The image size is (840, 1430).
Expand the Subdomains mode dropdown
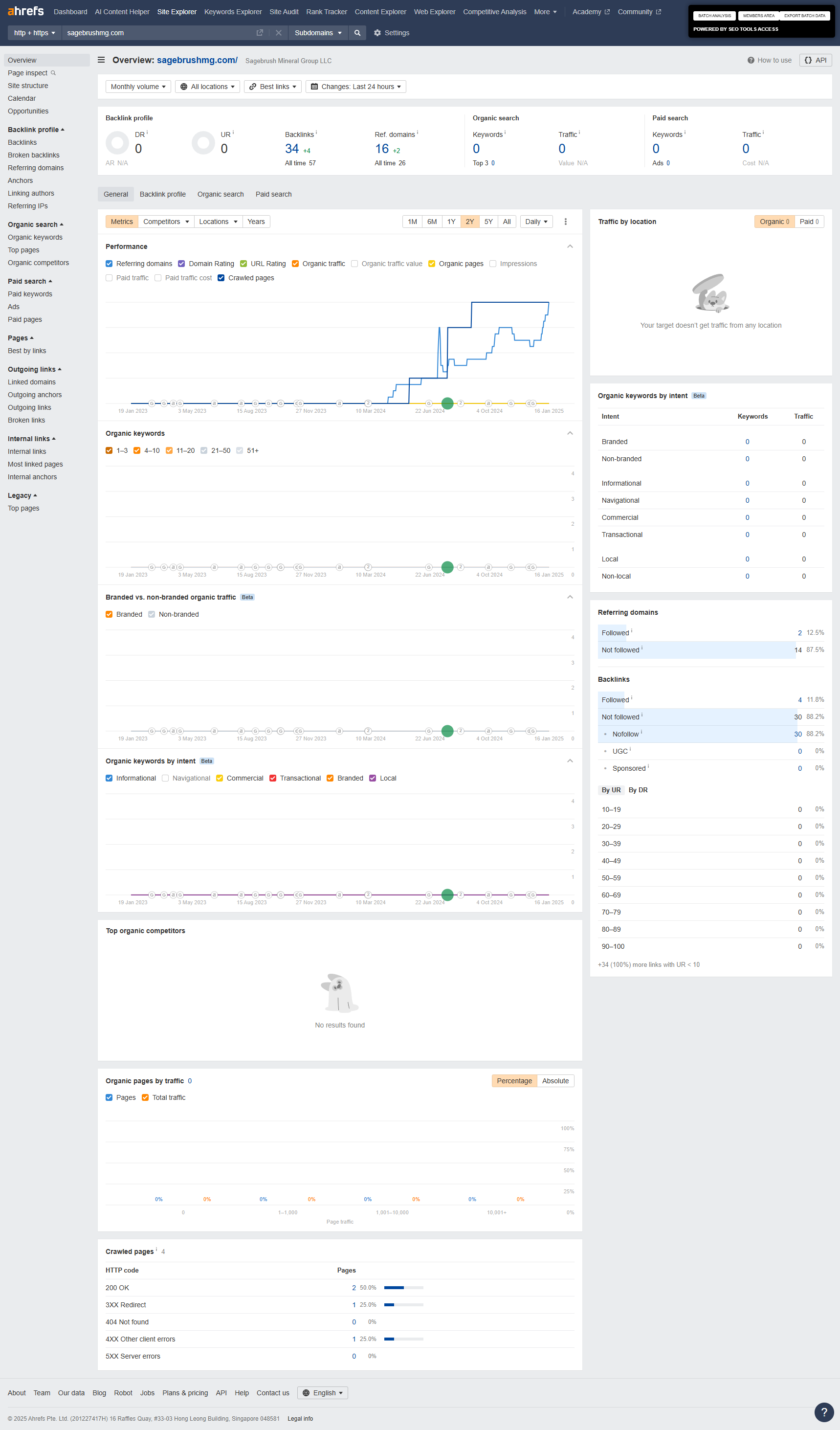(x=318, y=33)
